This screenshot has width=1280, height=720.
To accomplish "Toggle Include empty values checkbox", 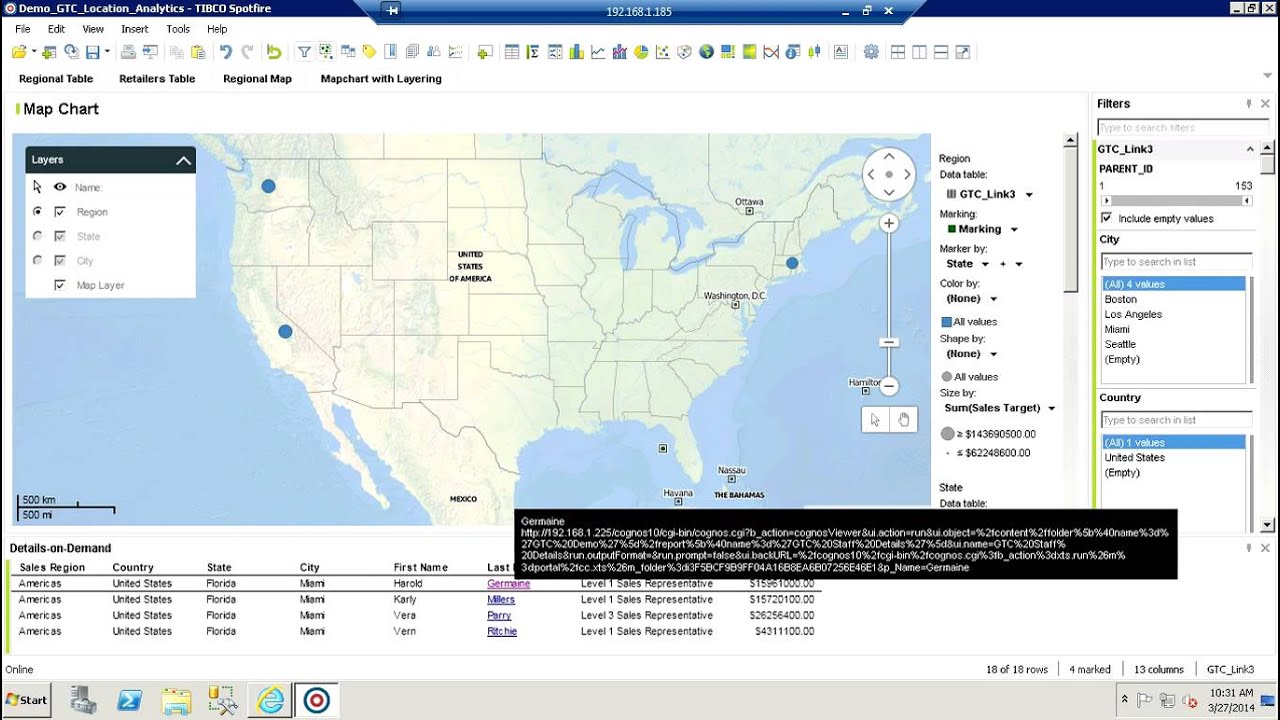I will (x=1106, y=218).
